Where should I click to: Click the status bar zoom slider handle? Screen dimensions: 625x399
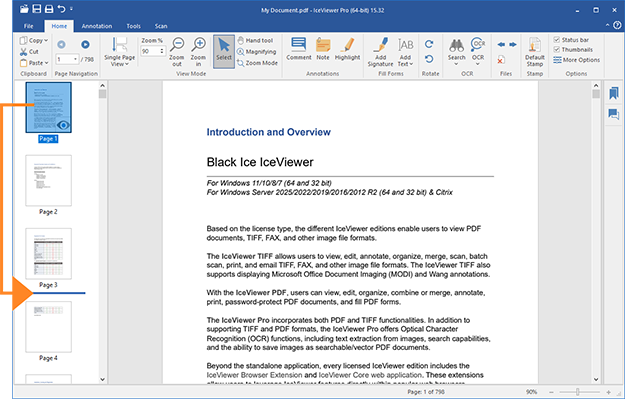tap(577, 392)
